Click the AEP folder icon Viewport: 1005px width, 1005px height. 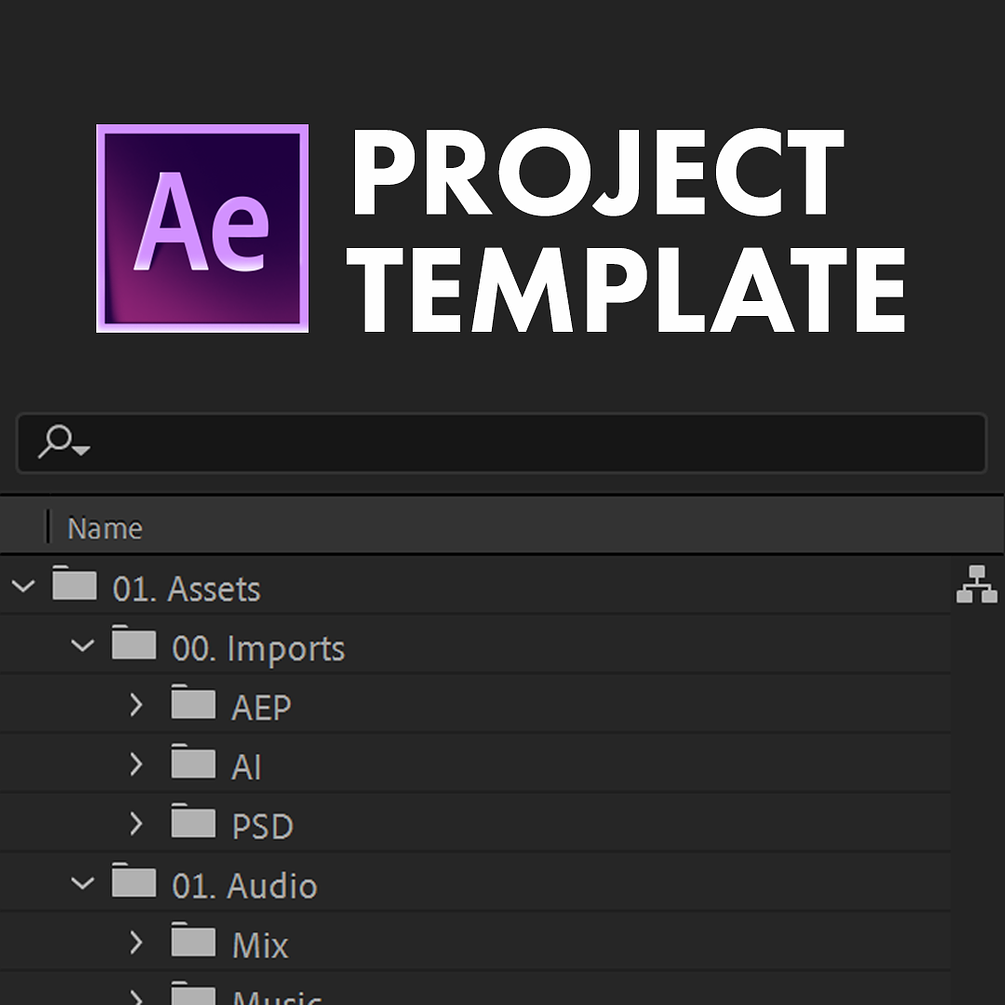193,704
